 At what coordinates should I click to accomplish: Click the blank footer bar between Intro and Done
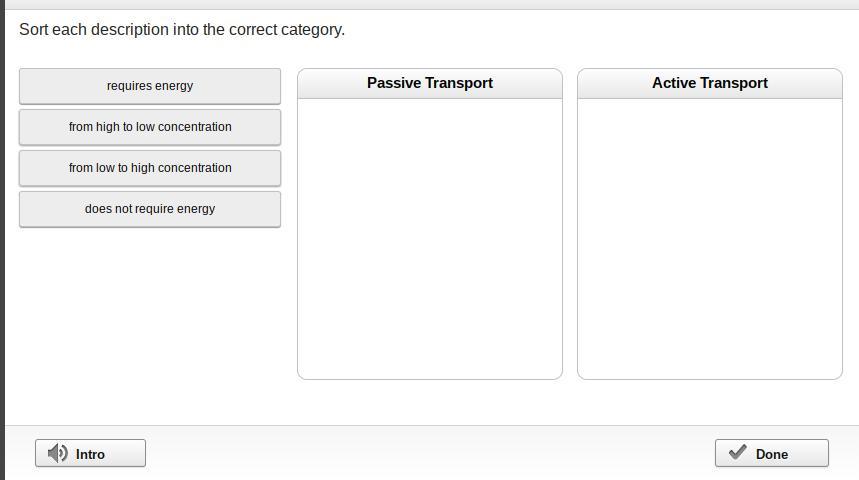(x=430, y=453)
